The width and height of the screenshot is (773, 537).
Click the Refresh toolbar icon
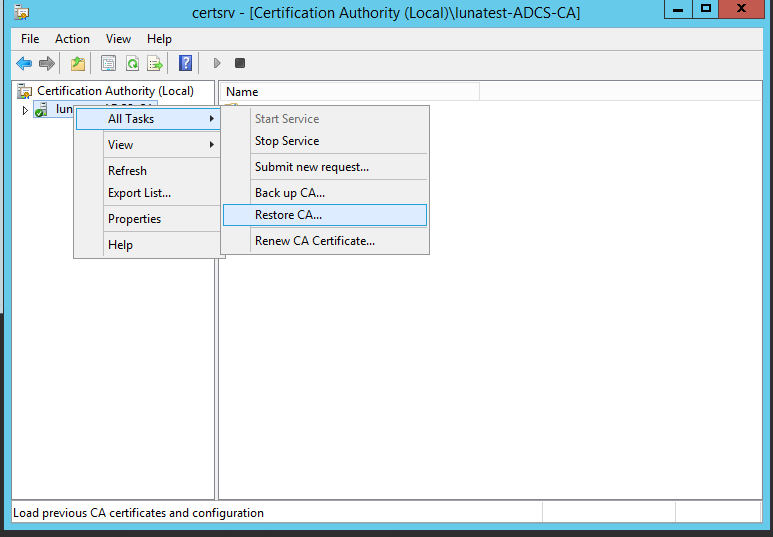132,63
